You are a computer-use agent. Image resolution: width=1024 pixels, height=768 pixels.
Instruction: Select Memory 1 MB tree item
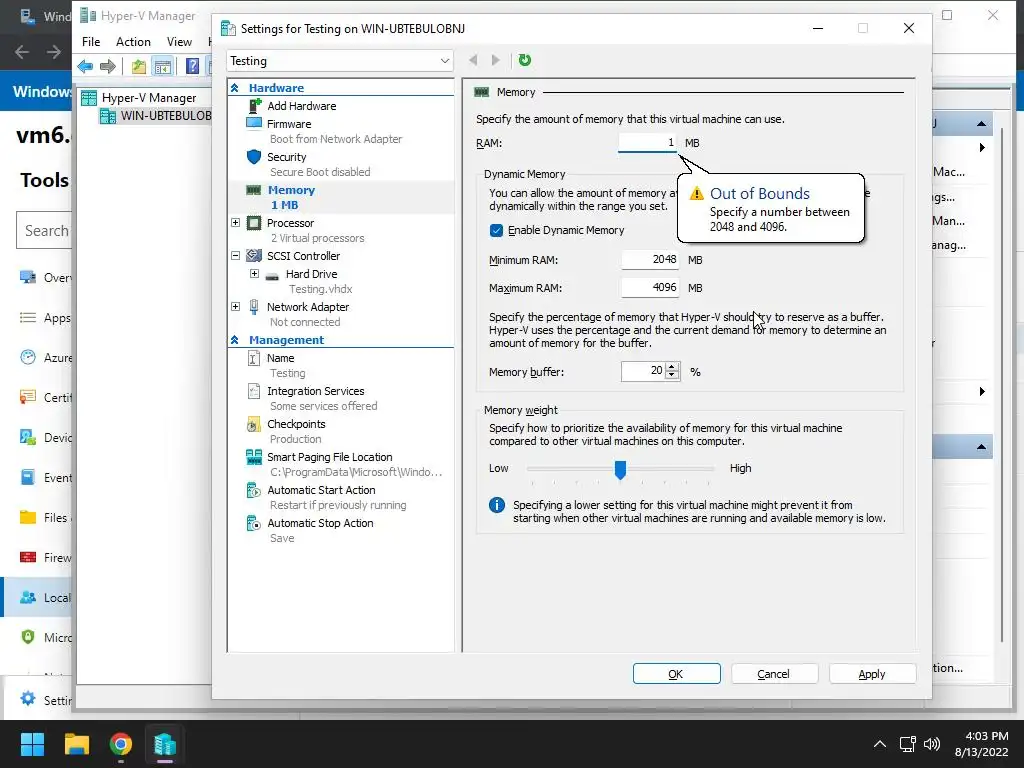pyautogui.click(x=340, y=197)
